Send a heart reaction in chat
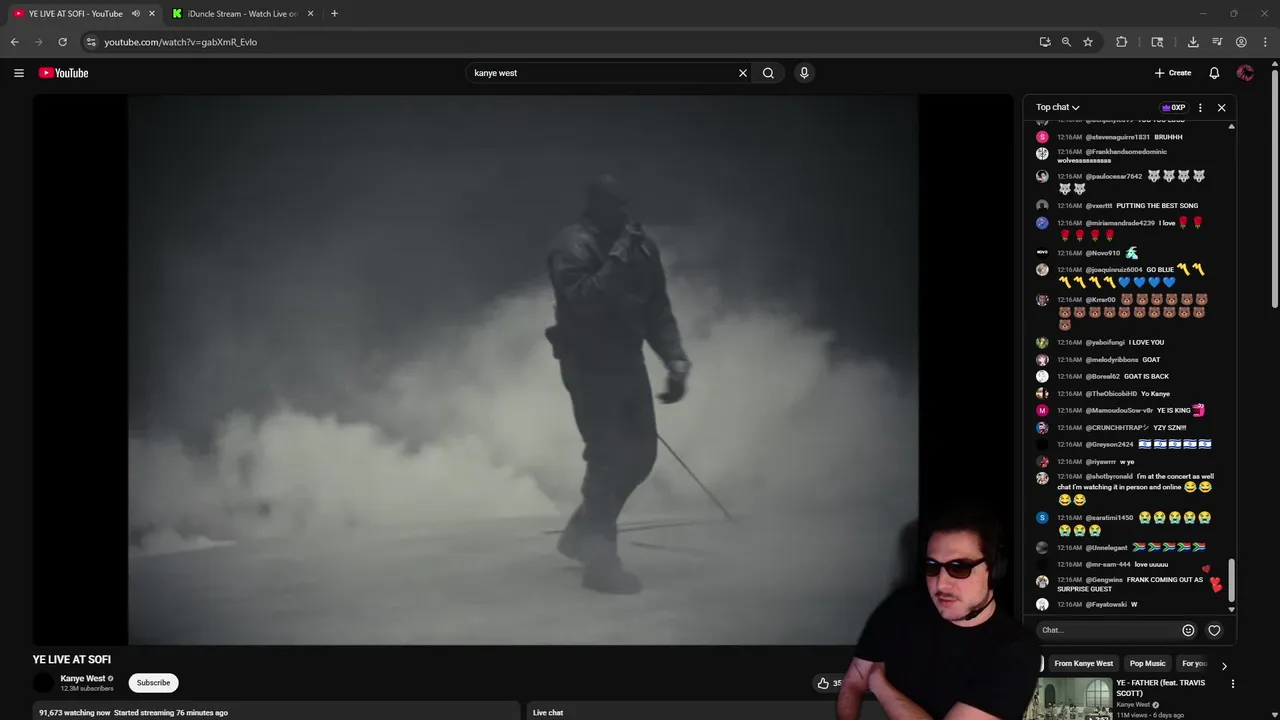1280x720 pixels. [x=1214, y=630]
